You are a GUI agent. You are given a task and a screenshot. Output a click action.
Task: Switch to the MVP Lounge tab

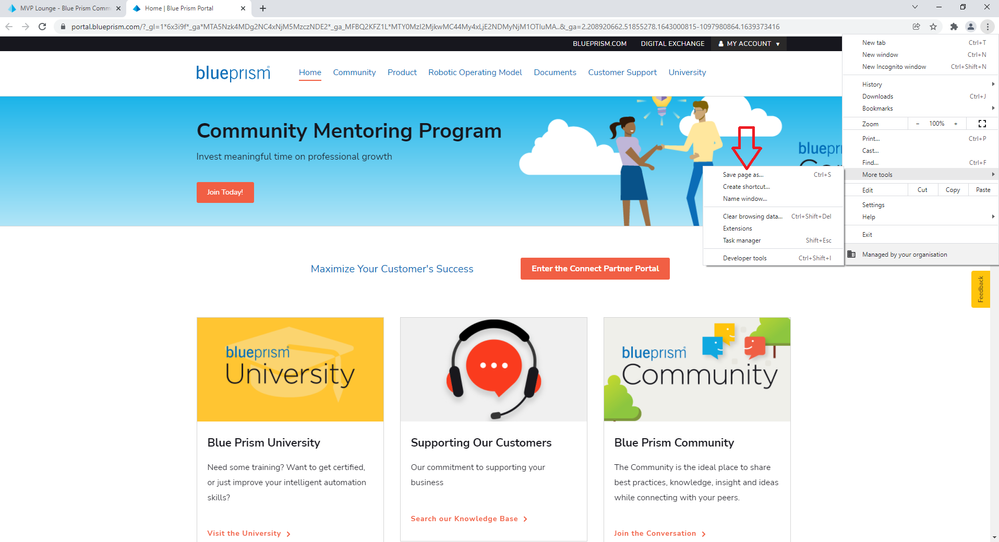63,8
